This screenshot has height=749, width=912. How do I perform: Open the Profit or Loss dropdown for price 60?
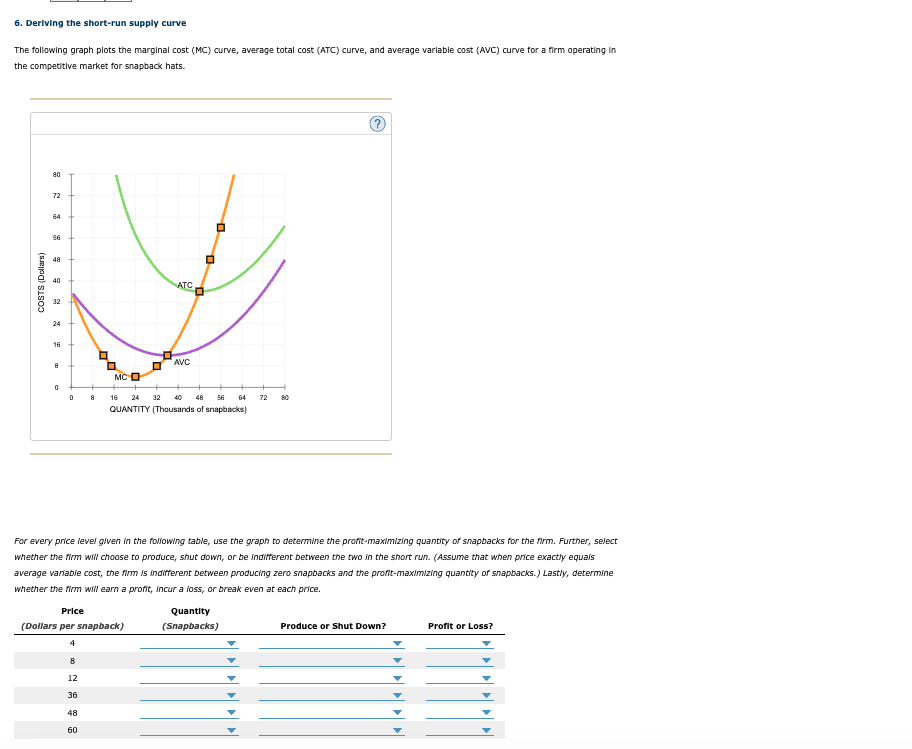tap(487, 731)
